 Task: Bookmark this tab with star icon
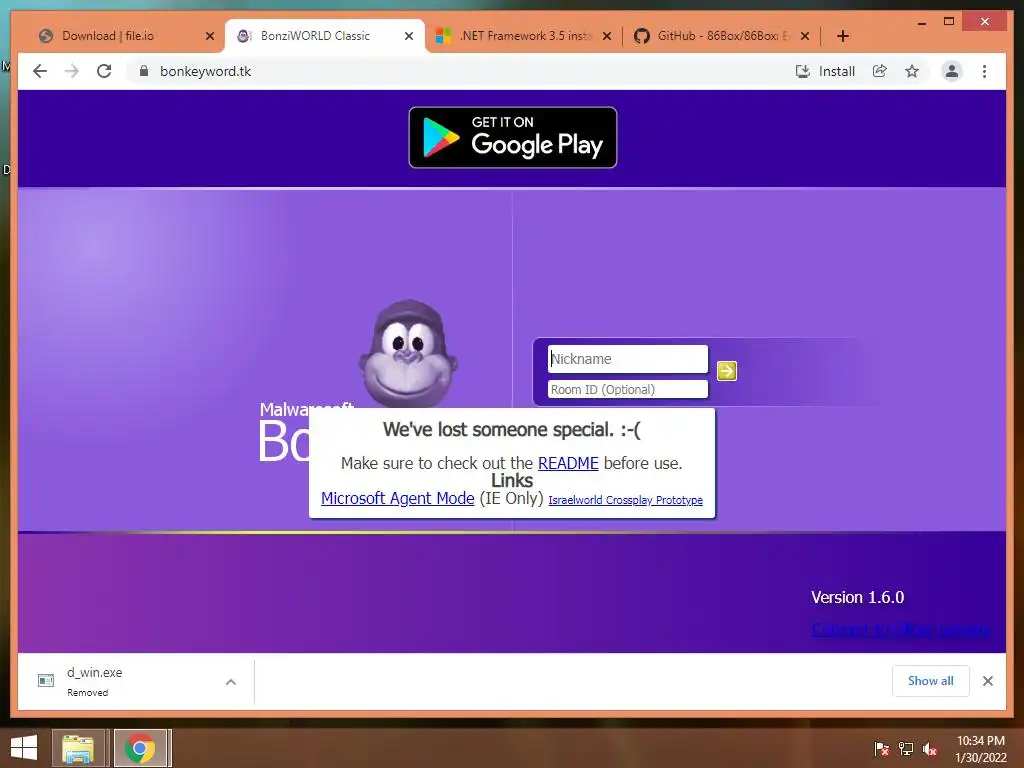click(x=912, y=71)
